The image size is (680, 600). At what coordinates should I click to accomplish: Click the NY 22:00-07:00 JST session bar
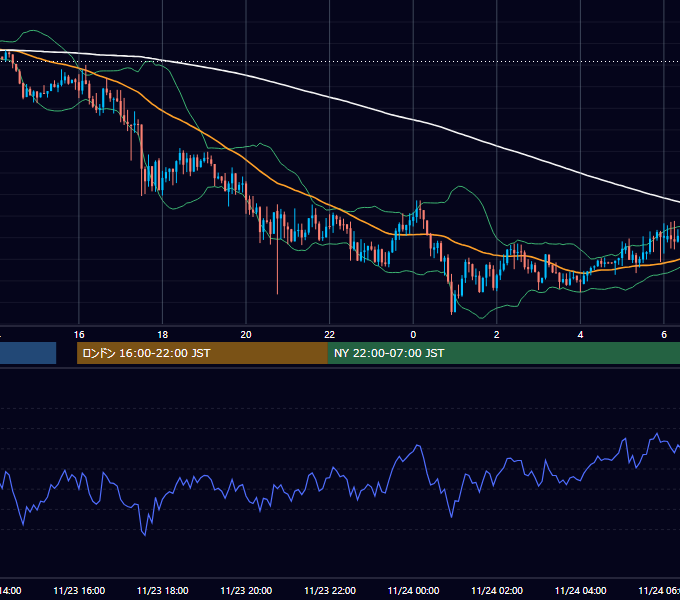(503, 353)
